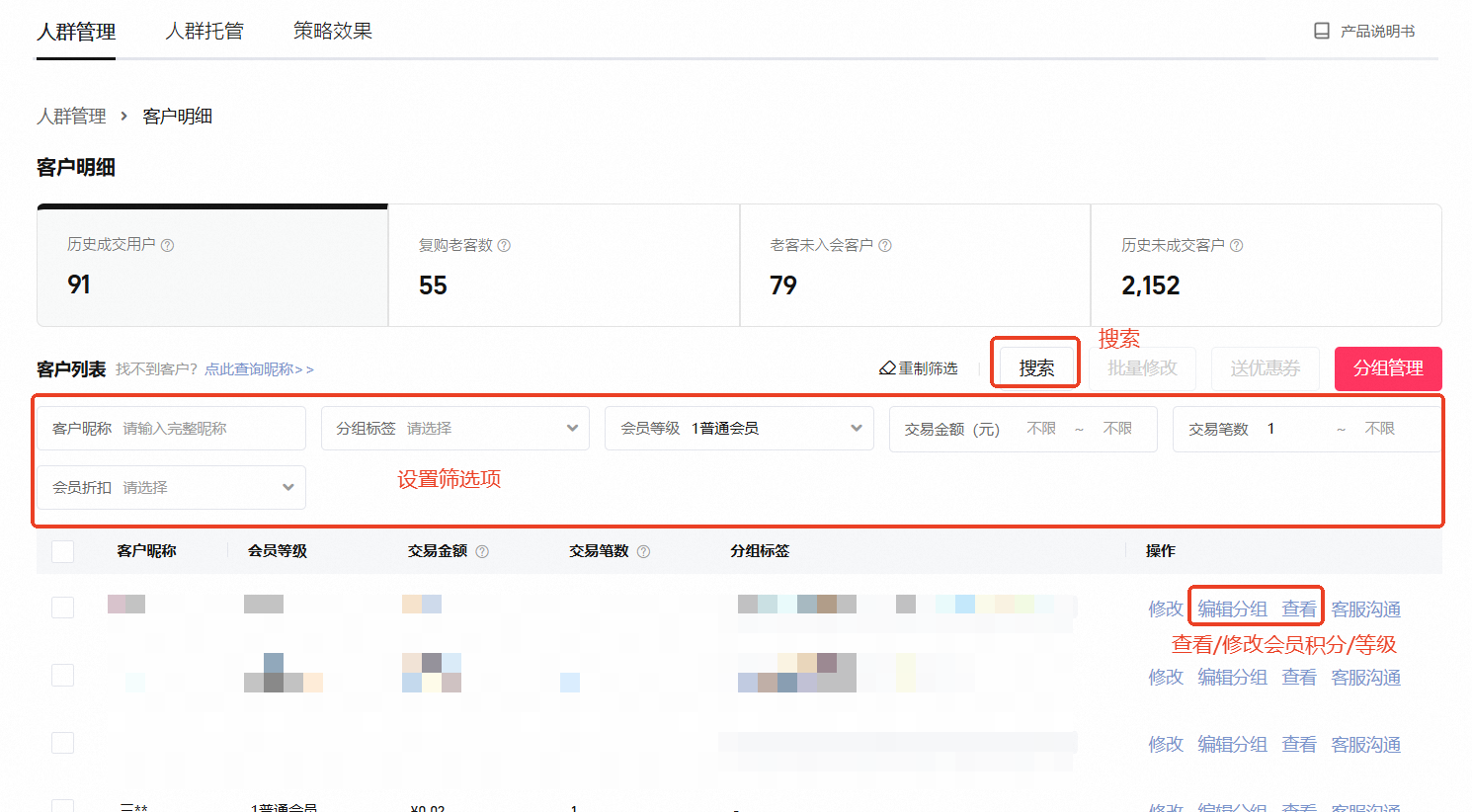1472x812 pixels.
Task: Click 修改 in first customer row
Action: 1166,609
